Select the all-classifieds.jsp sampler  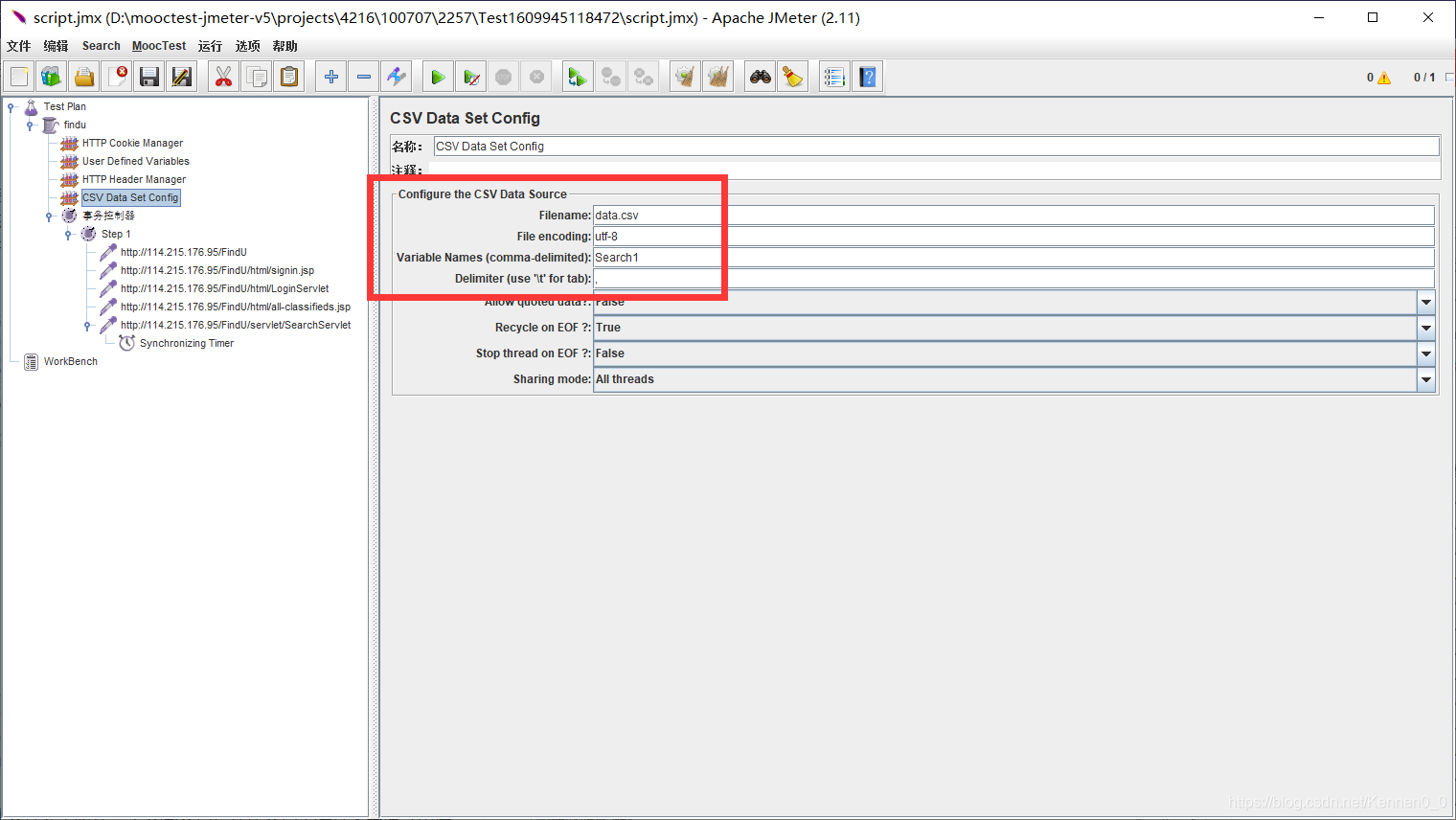click(236, 307)
